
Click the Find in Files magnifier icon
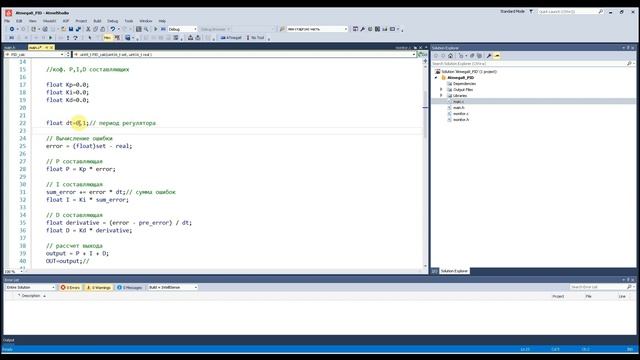[x=146, y=29]
